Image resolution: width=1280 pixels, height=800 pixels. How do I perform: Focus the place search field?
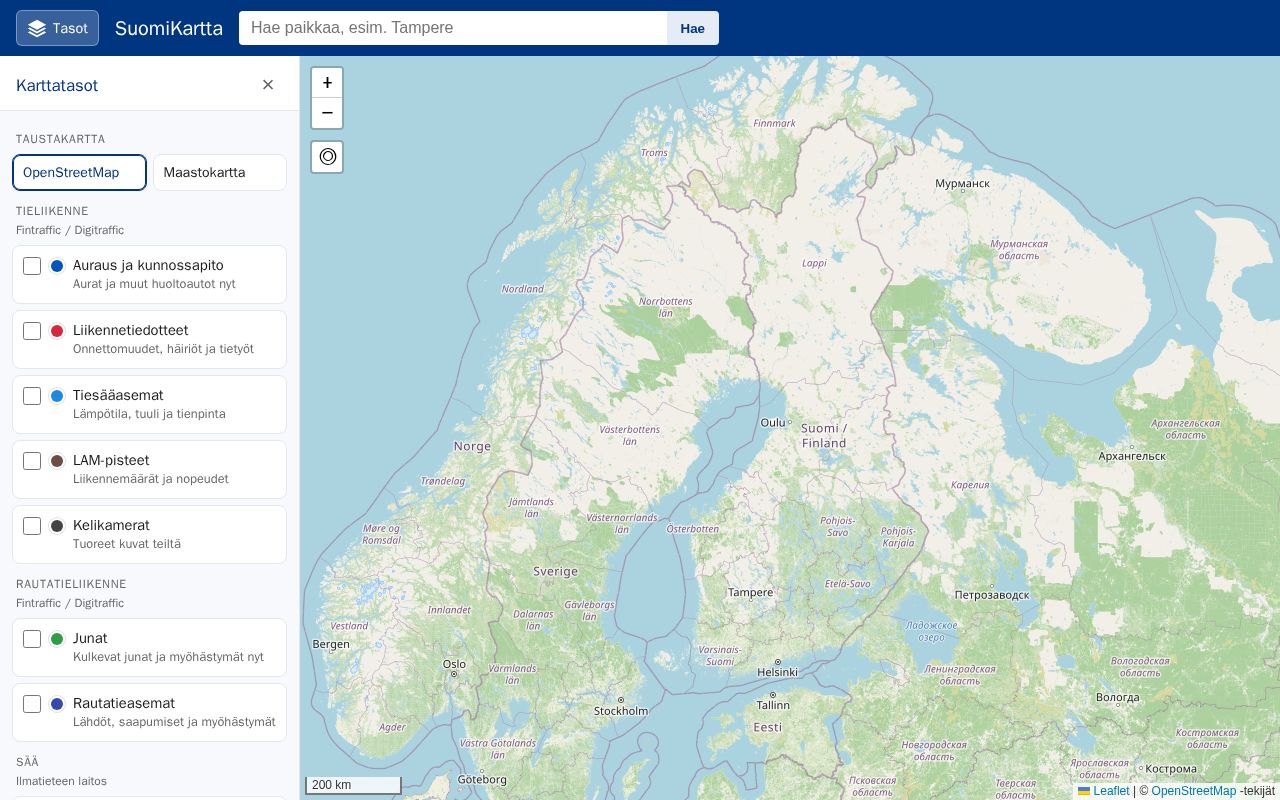[453, 28]
